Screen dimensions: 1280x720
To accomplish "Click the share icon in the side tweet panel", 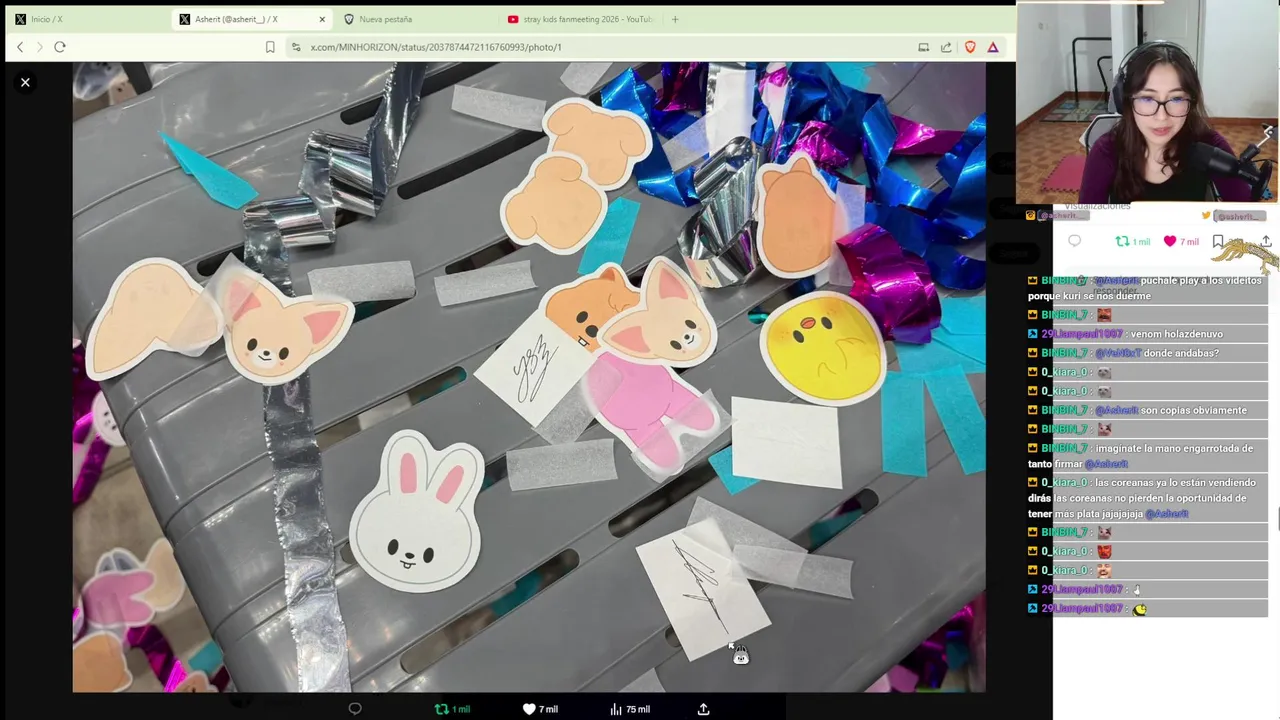I will pos(1266,241).
